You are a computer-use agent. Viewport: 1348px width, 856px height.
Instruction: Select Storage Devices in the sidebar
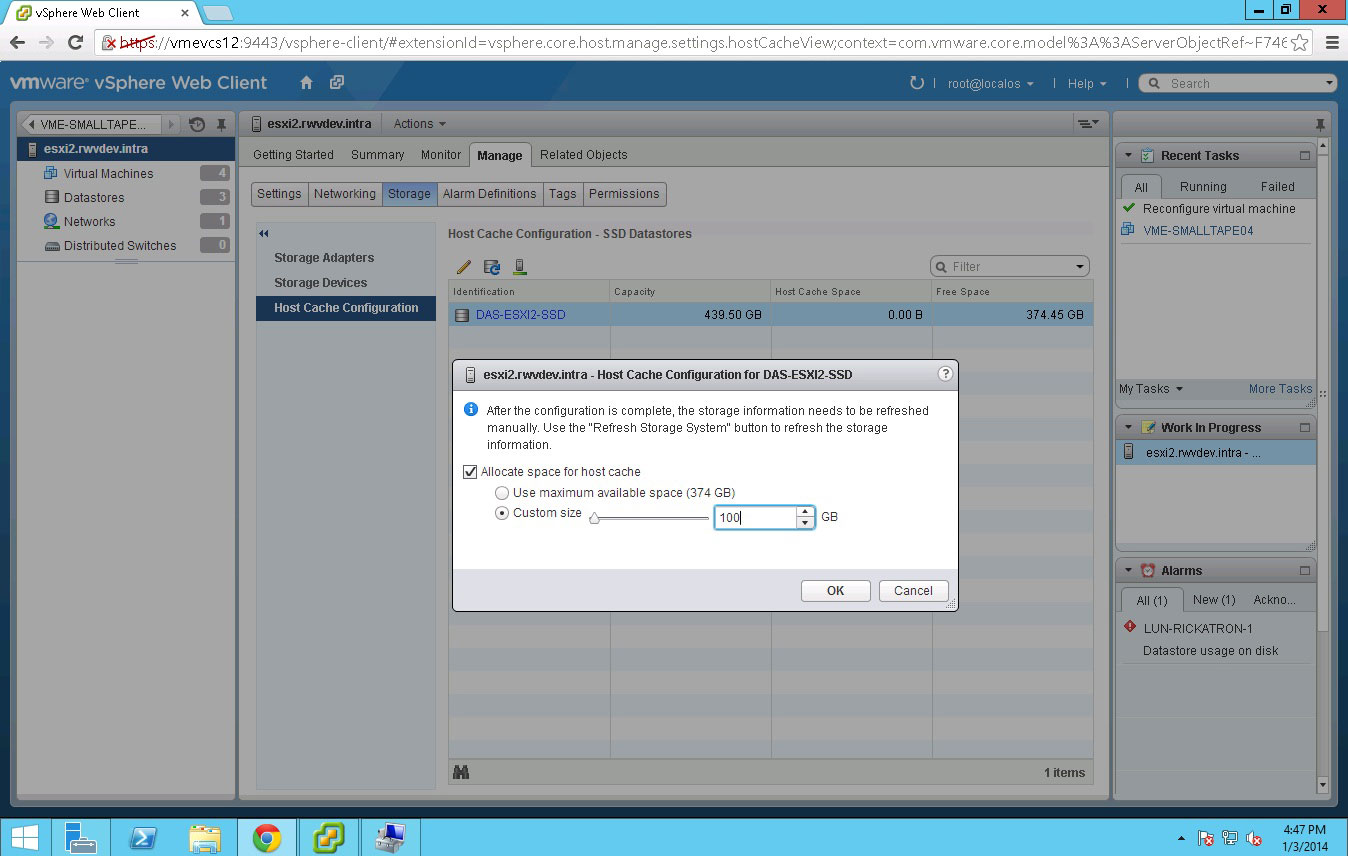(x=320, y=283)
